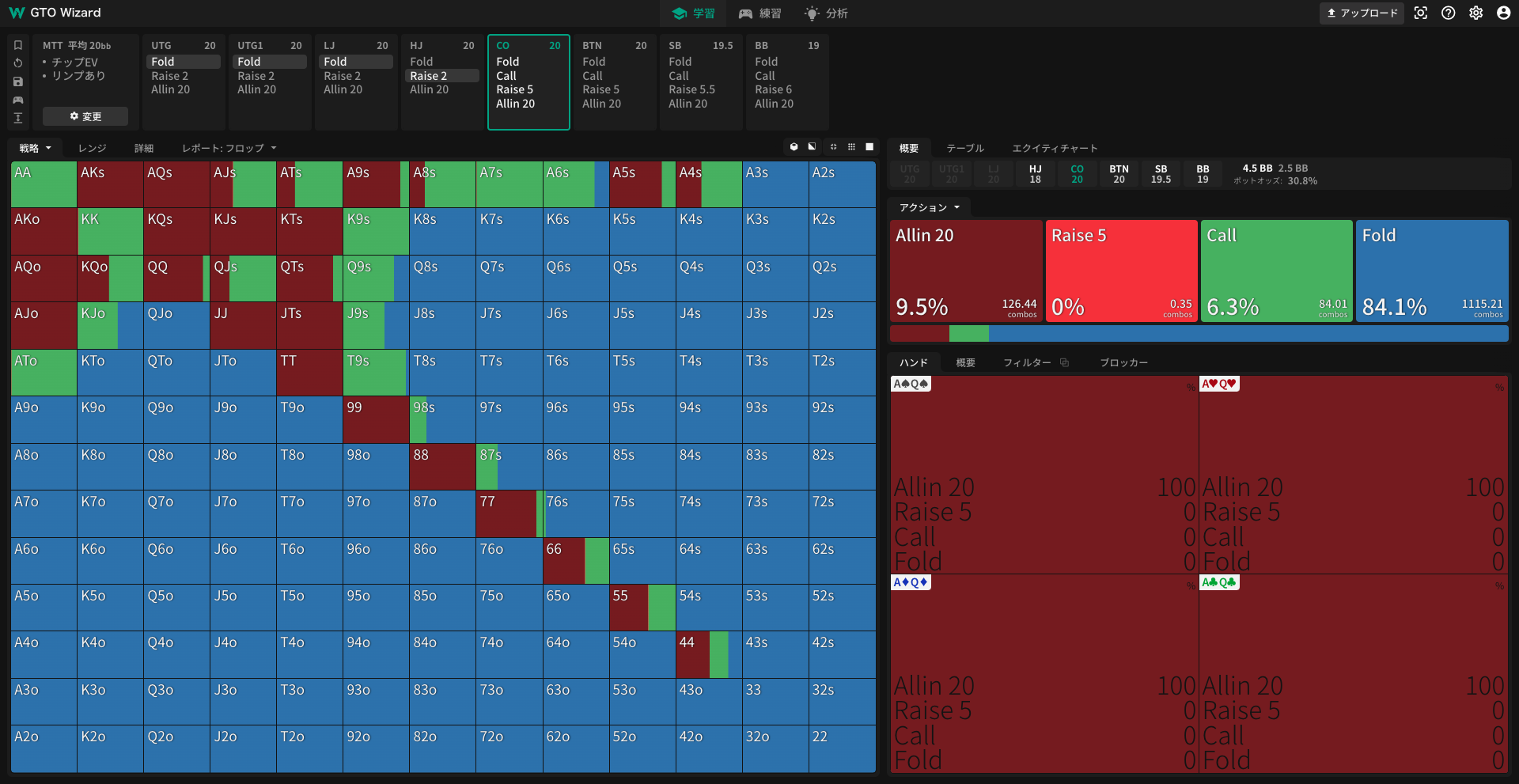
Task: Click the bookmark icon in left sidebar
Action: [18, 45]
